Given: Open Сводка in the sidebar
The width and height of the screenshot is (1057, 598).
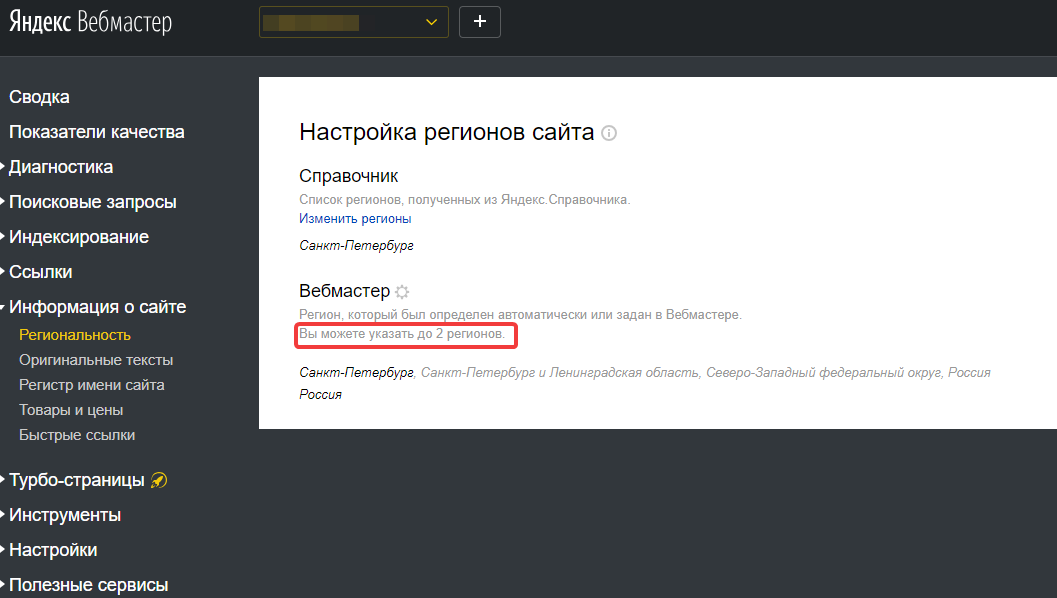Looking at the screenshot, I should tap(39, 96).
